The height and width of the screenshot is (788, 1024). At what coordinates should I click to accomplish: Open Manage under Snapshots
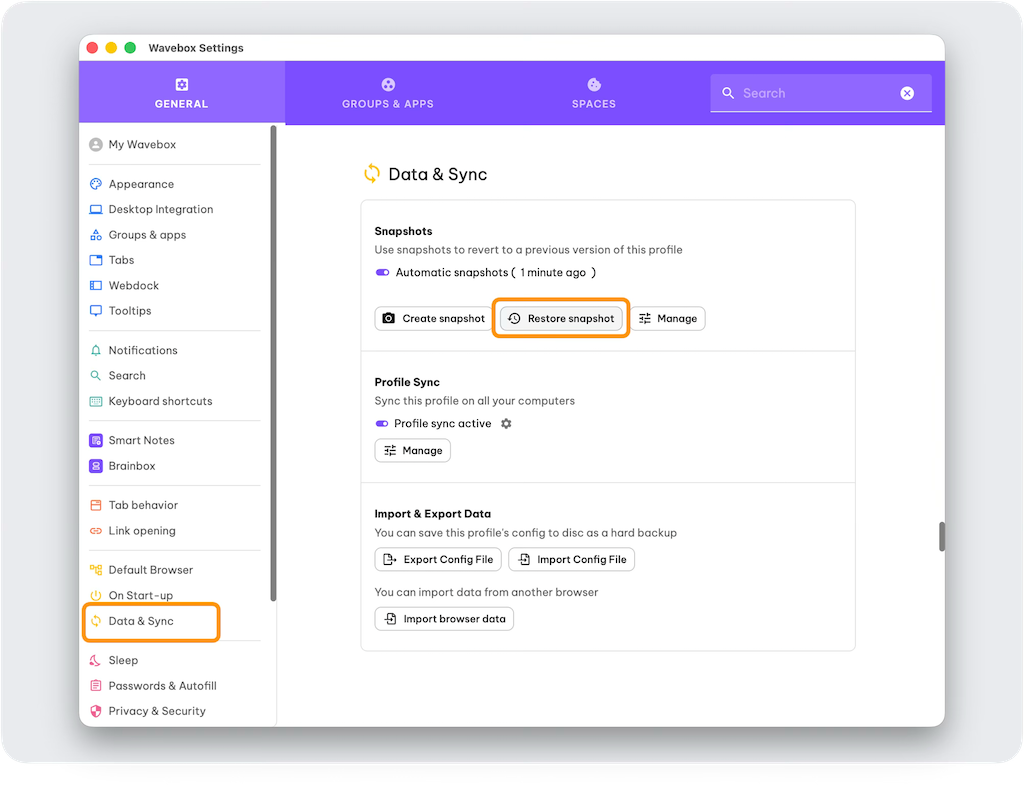point(667,319)
